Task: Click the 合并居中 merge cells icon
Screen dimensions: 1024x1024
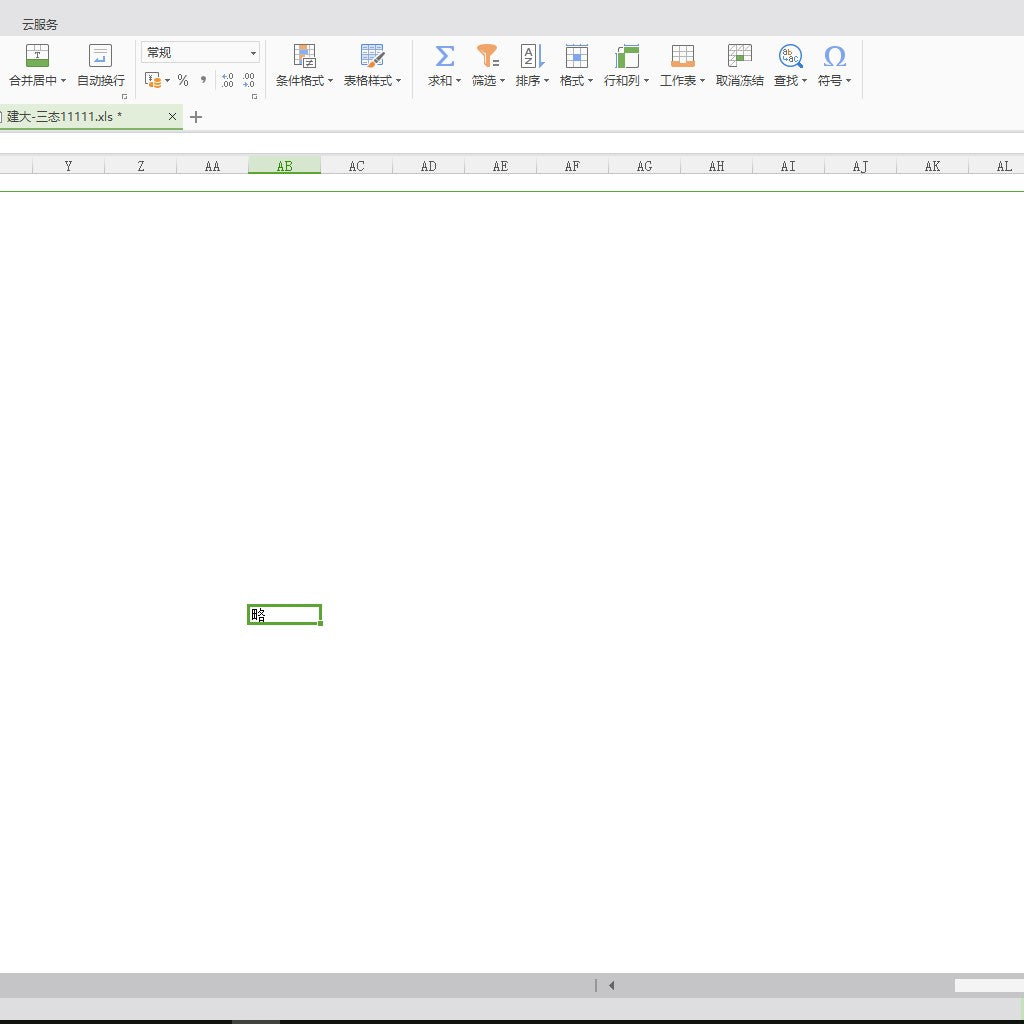Action: pyautogui.click(x=37, y=56)
